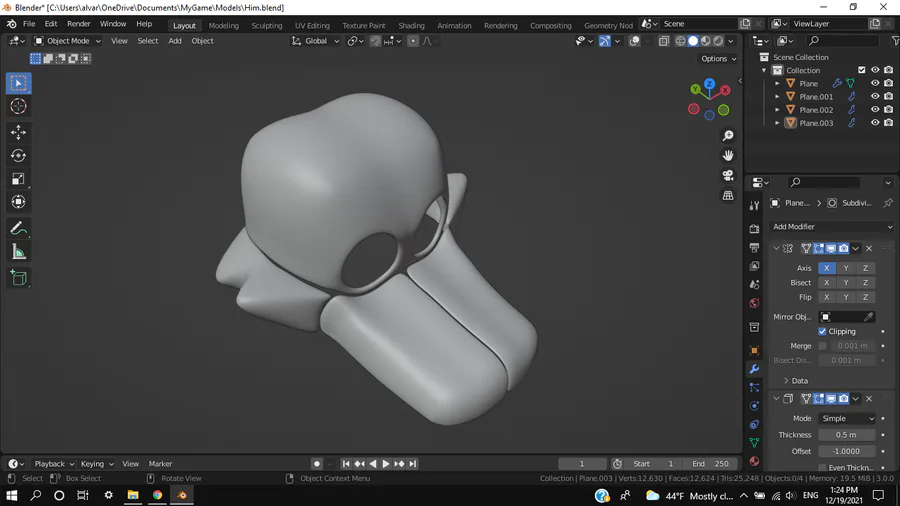Screen dimensions: 900x506
Task: Select the Move tool
Action: coord(18,132)
